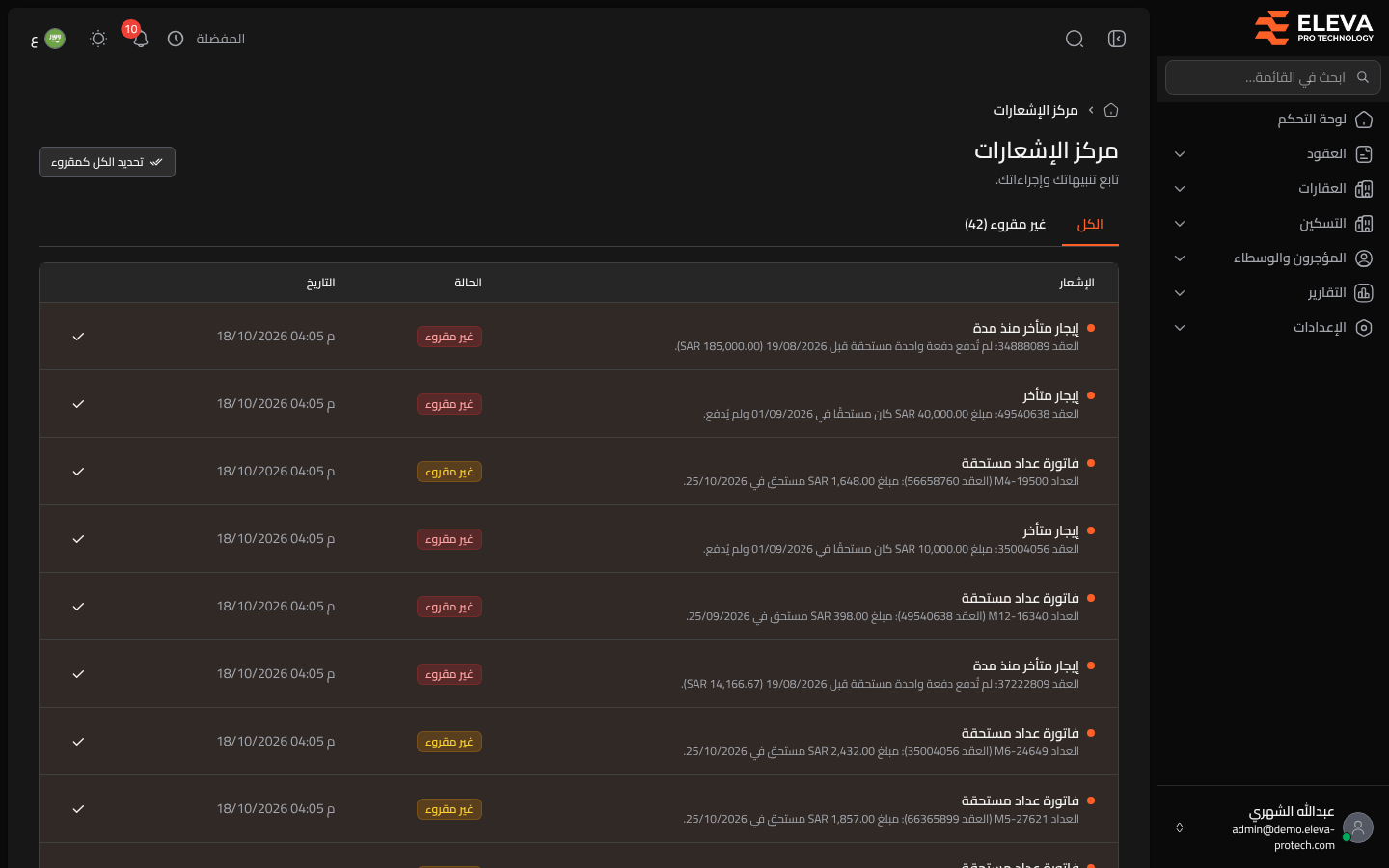Switch language via the Saudi flag icon

(x=55, y=39)
